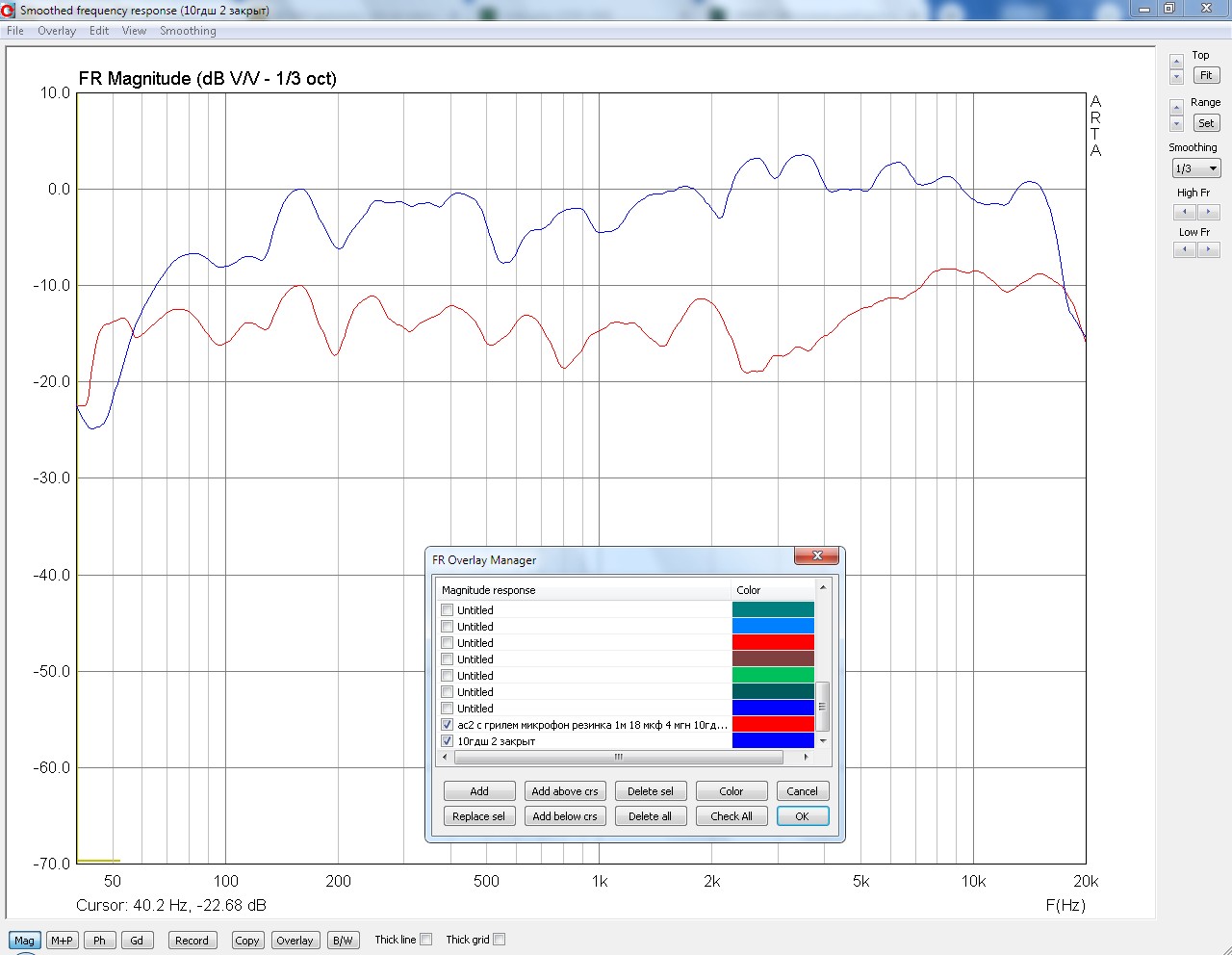Viewport: 1232px width, 955px height.
Task: Click the overlay list vertical scrollbar thumb
Action: click(x=823, y=707)
